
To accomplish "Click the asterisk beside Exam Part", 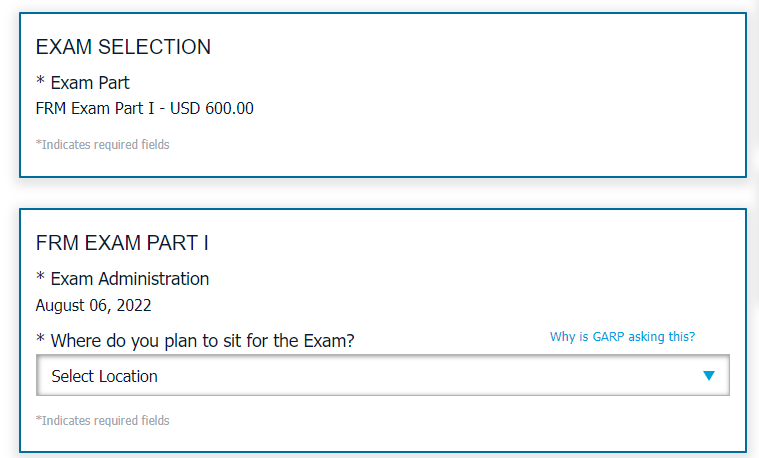I will (x=40, y=82).
